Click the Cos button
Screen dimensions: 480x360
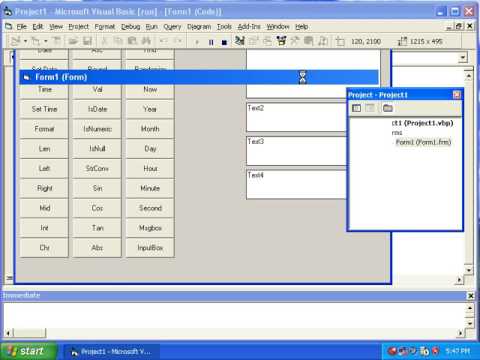(97, 208)
